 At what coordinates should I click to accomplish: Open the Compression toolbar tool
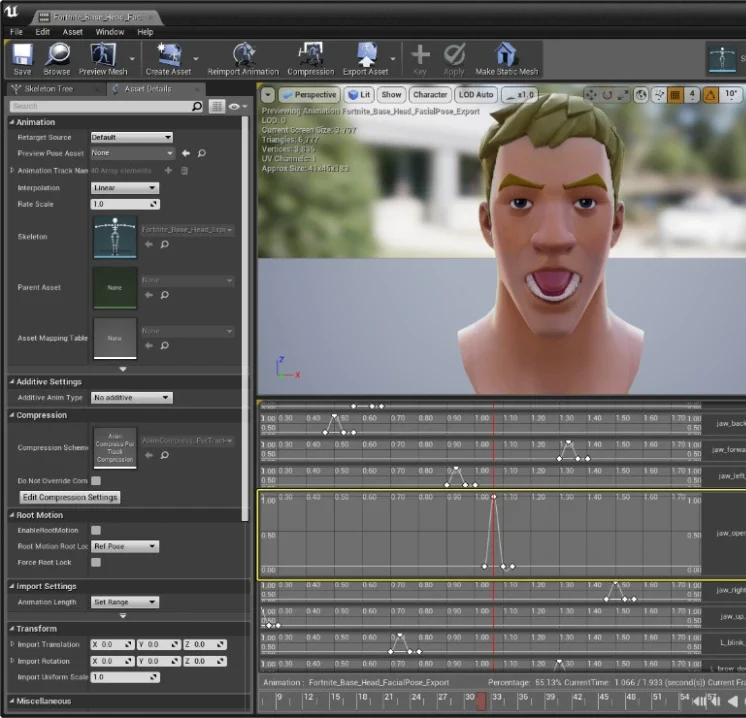pos(311,59)
